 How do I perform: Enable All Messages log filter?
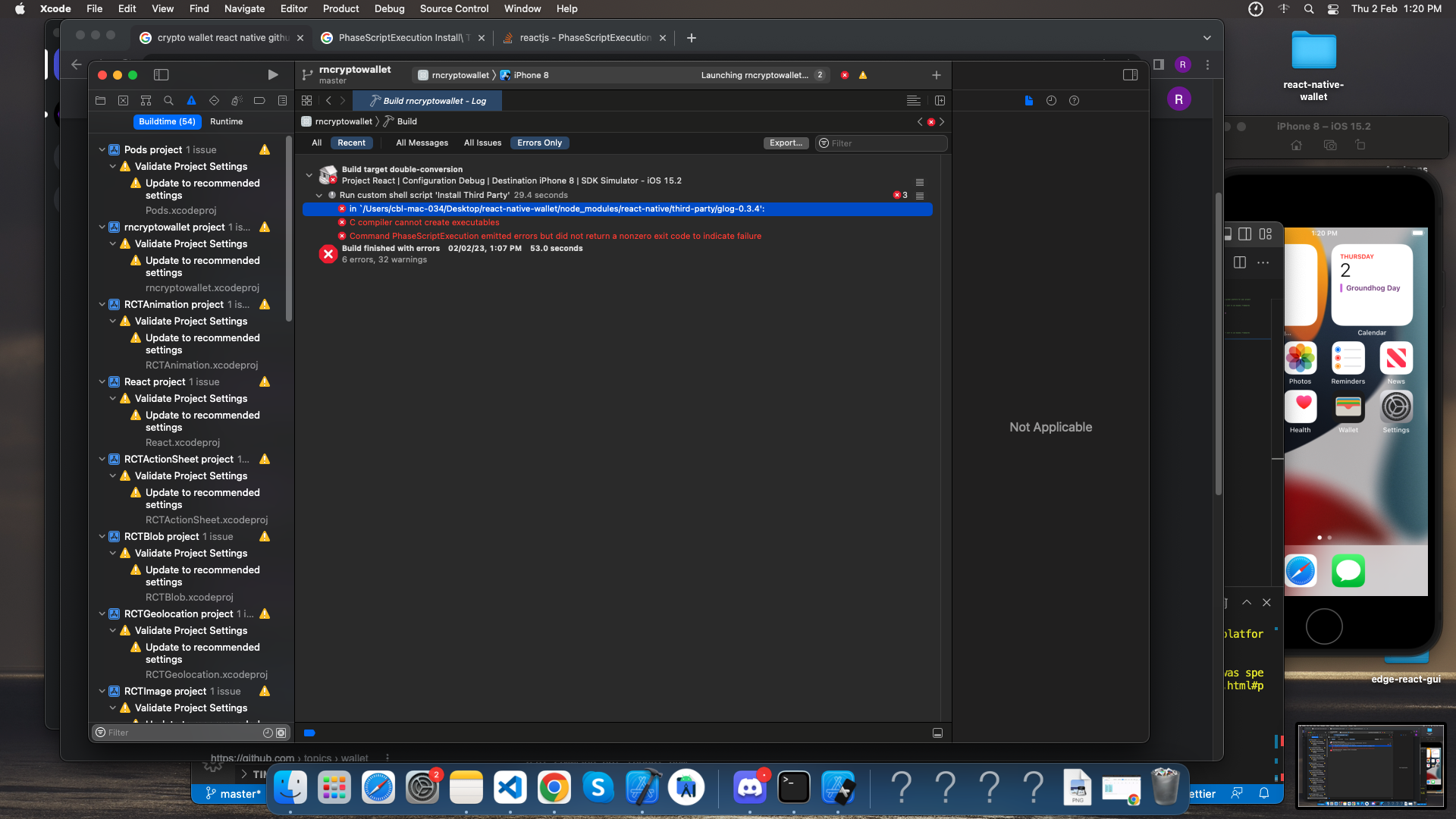tap(422, 143)
